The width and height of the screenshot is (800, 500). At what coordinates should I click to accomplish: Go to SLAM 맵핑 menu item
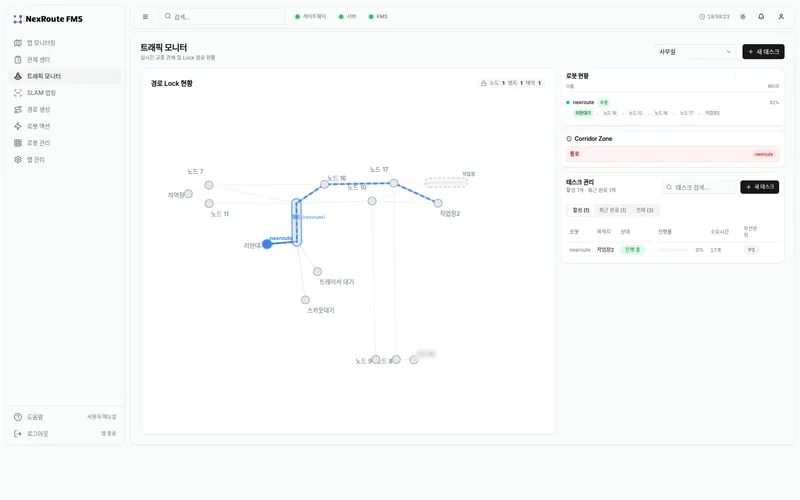tap(65, 93)
